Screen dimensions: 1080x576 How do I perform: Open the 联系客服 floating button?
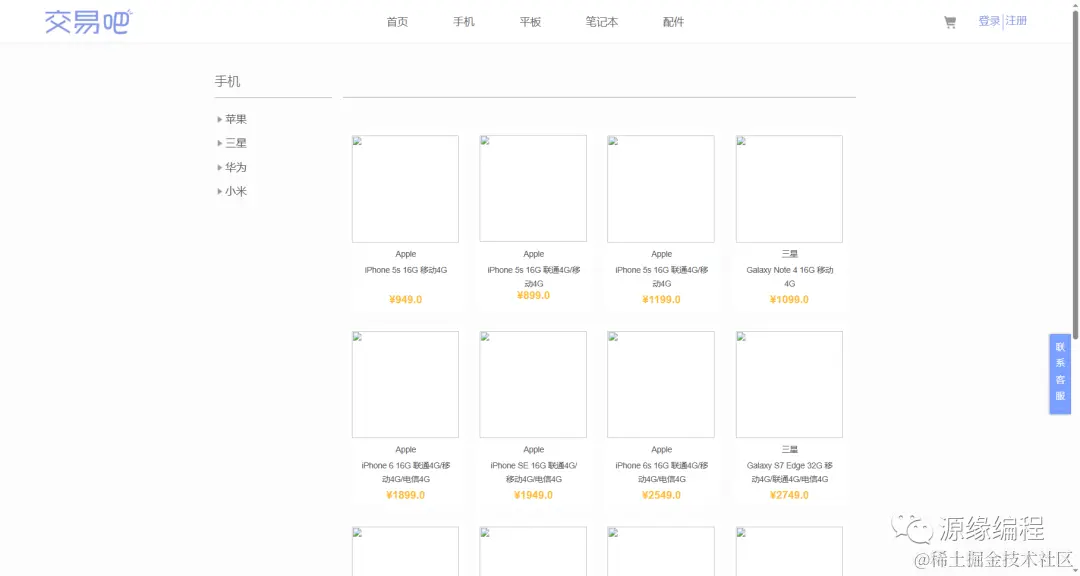[x=1060, y=374]
